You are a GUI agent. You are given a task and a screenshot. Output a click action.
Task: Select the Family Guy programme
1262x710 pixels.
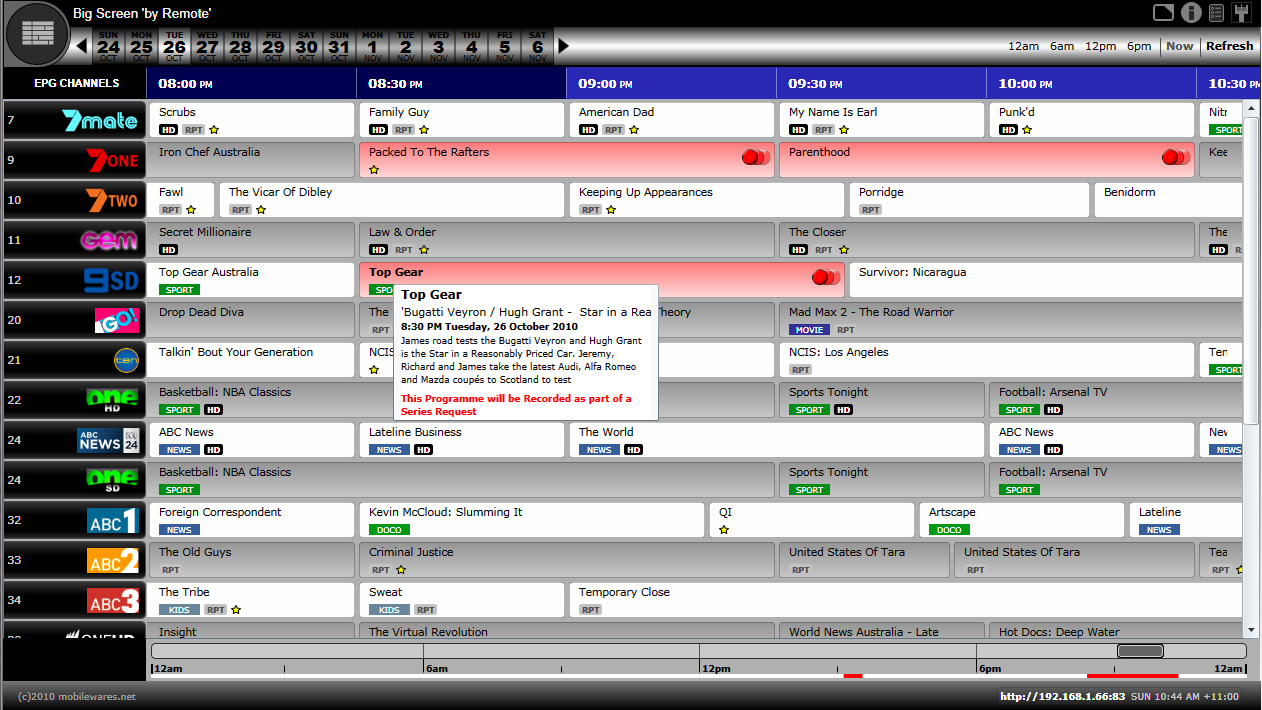pos(461,120)
